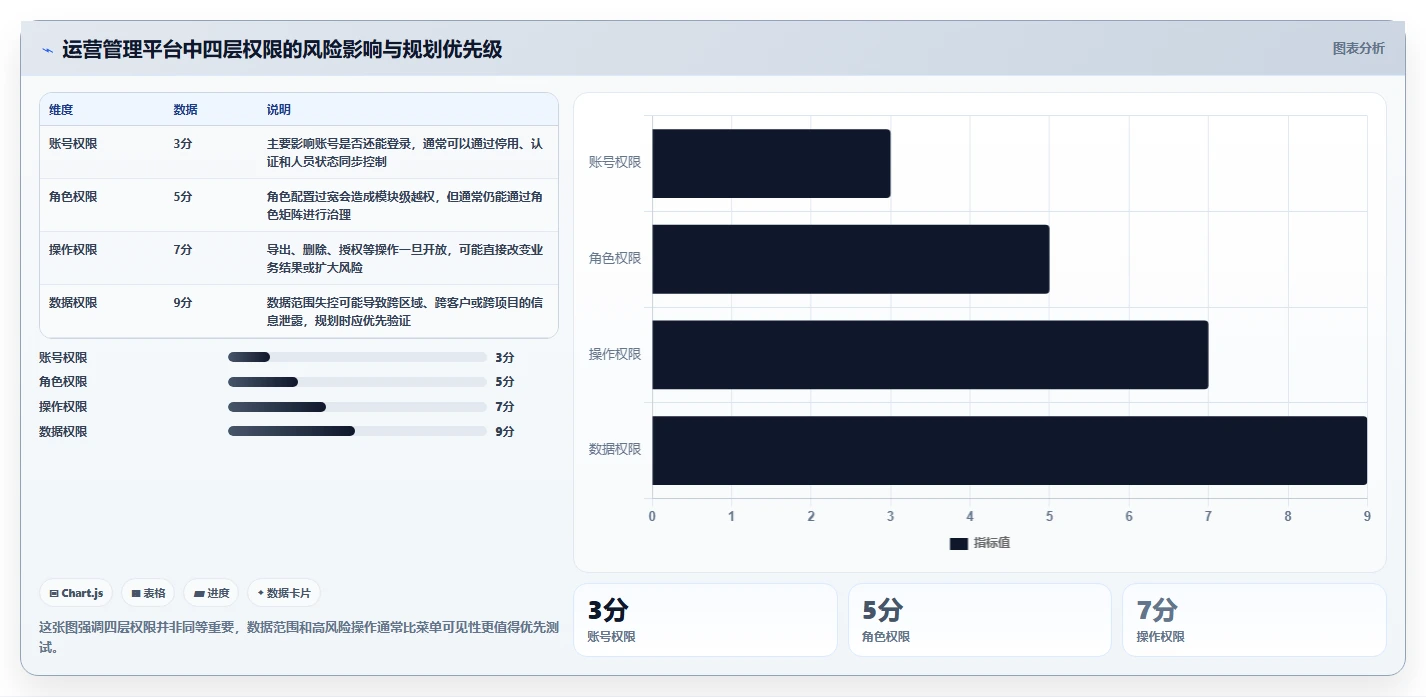1426x697 pixels.
Task: Select the 表格 chip
Action: [x=148, y=593]
